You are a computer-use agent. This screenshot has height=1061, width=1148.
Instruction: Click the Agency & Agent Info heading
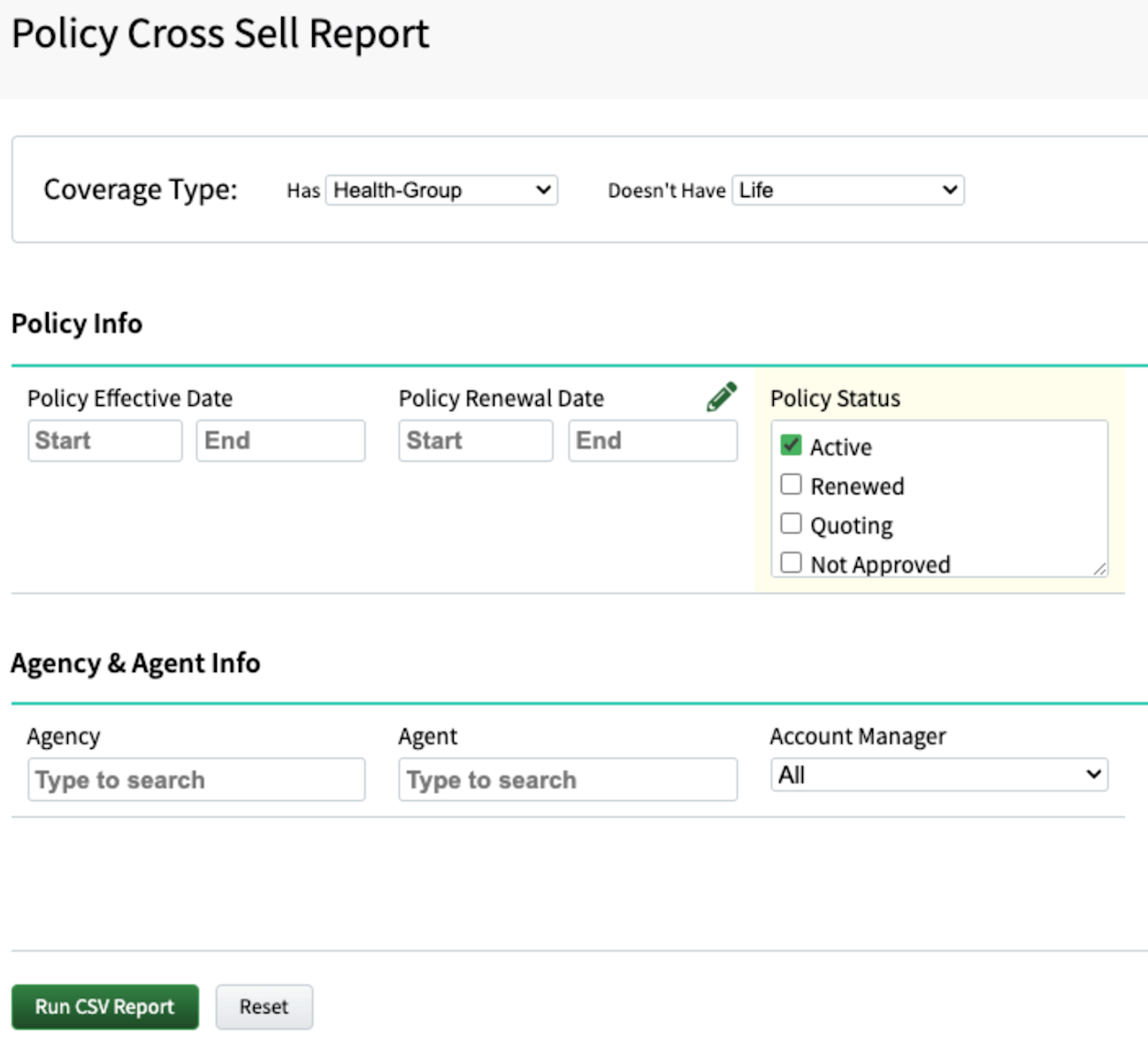pyautogui.click(x=135, y=663)
